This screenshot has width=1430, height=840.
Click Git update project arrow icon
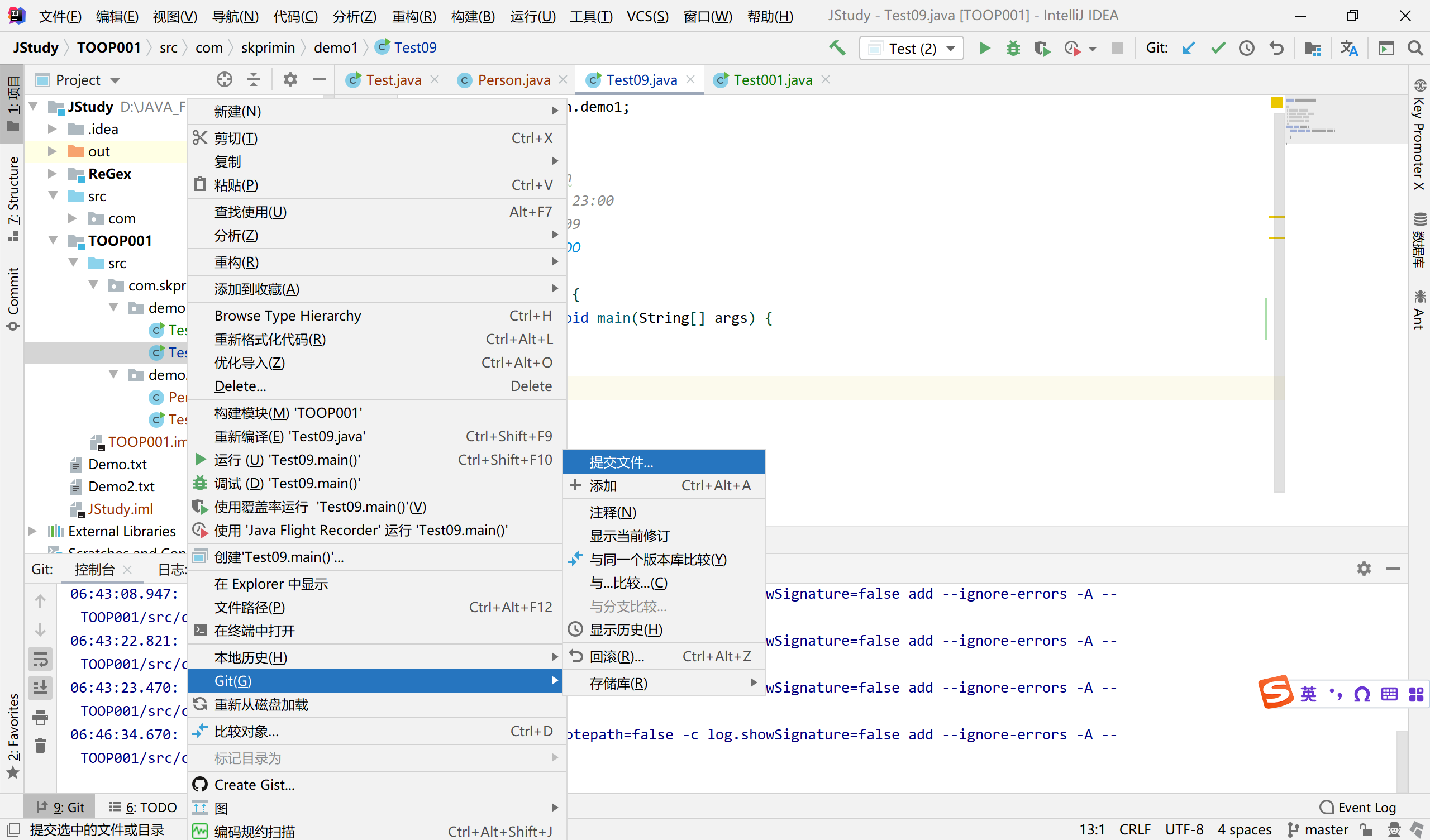[1188, 48]
